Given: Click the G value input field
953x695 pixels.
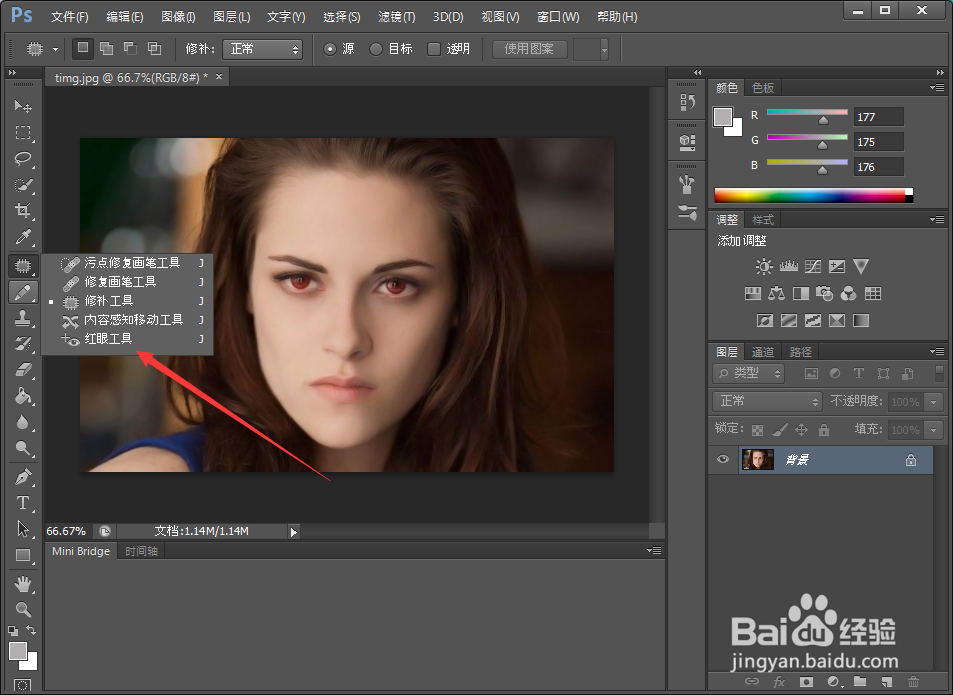Looking at the screenshot, I should click(x=879, y=142).
